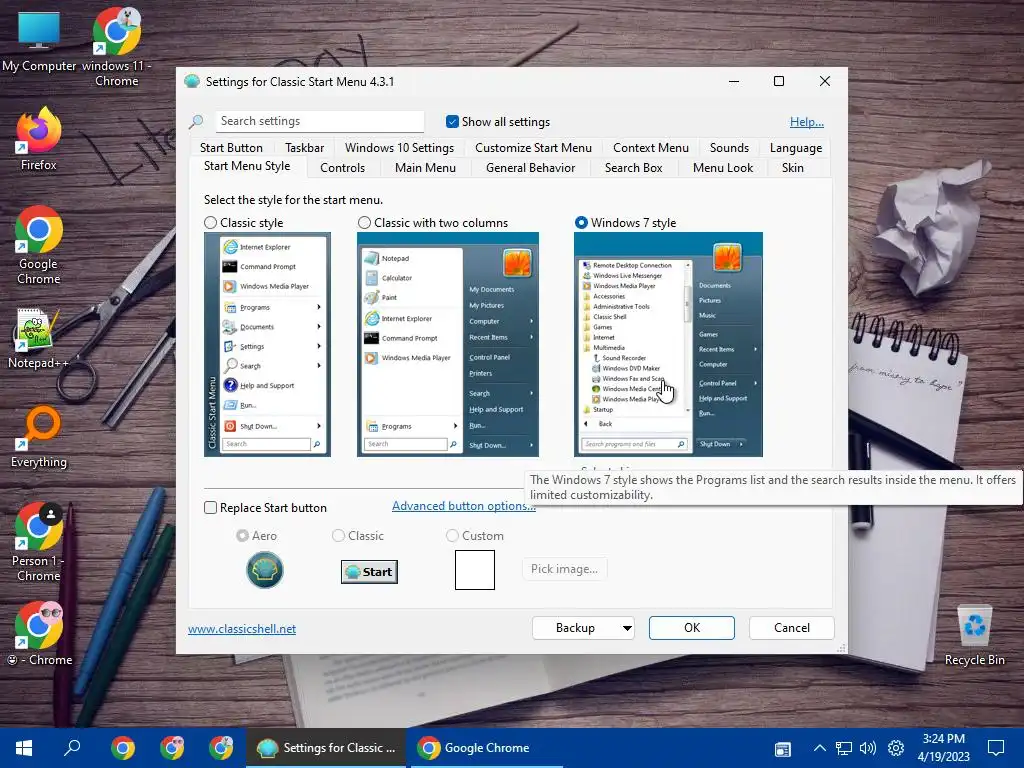Click the Aero shell start button image
Image resolution: width=1024 pixels, height=768 pixels.
(x=264, y=570)
